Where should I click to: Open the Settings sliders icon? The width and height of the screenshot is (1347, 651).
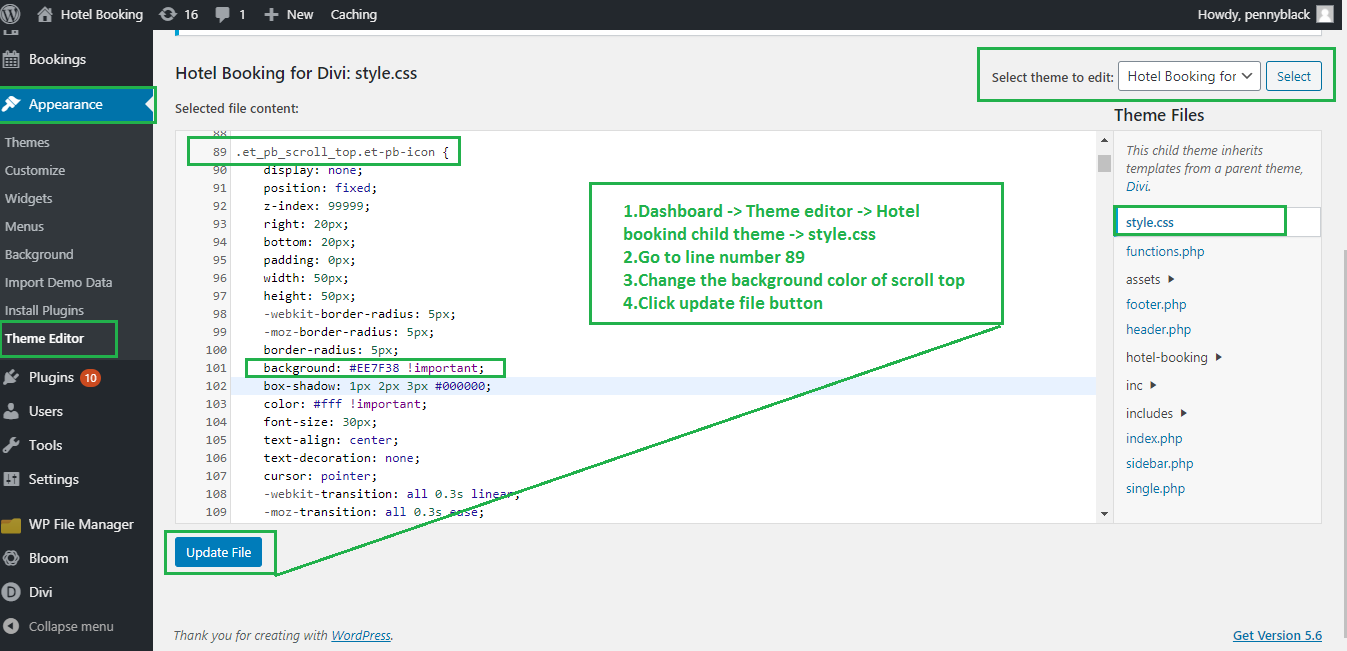12,479
